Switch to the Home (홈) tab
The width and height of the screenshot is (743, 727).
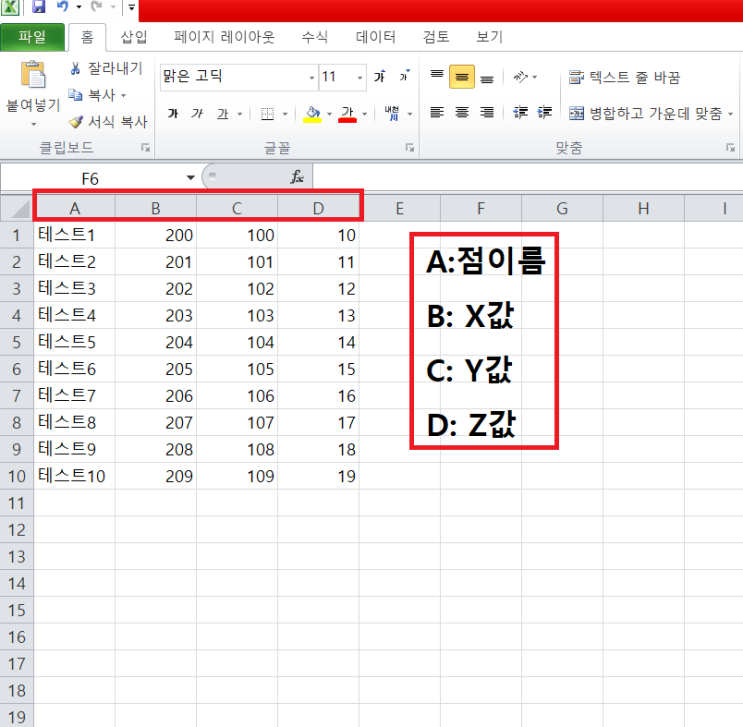tap(87, 37)
